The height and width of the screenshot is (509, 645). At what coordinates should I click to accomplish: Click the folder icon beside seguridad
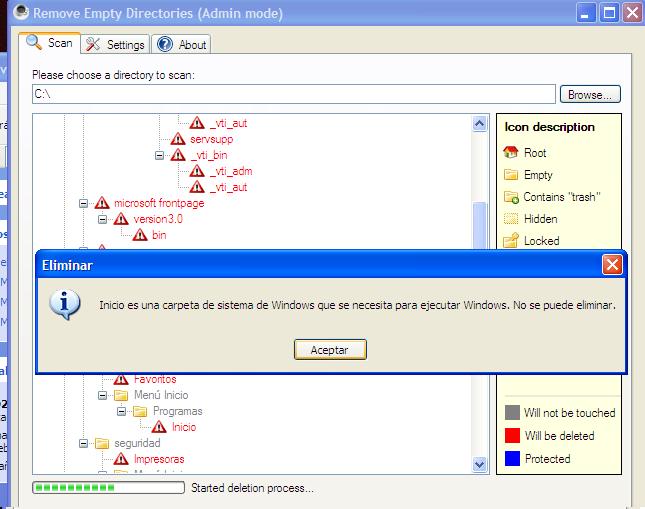[x=102, y=443]
